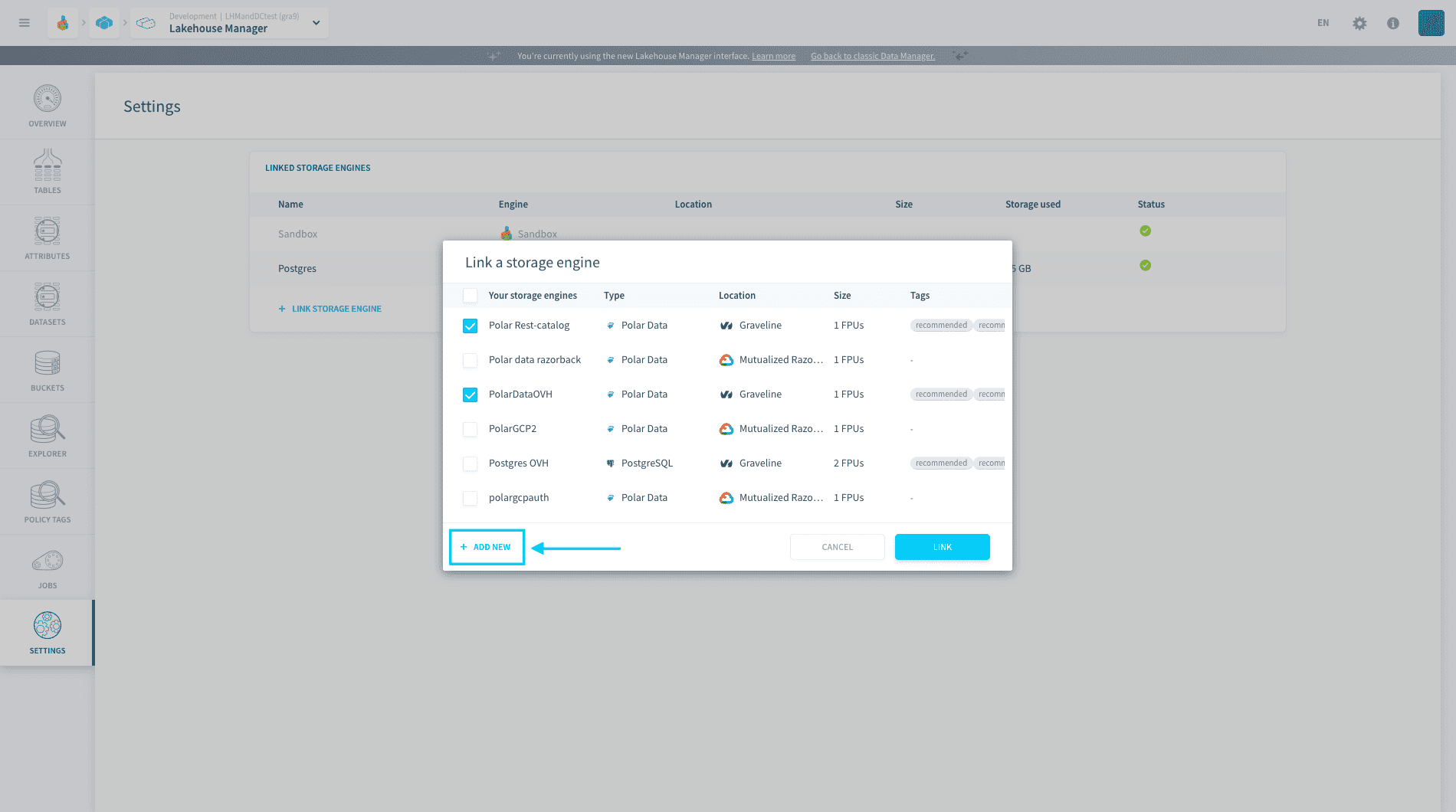The height and width of the screenshot is (812, 1456).
Task: Open the settings gear in top bar
Action: (1359, 23)
